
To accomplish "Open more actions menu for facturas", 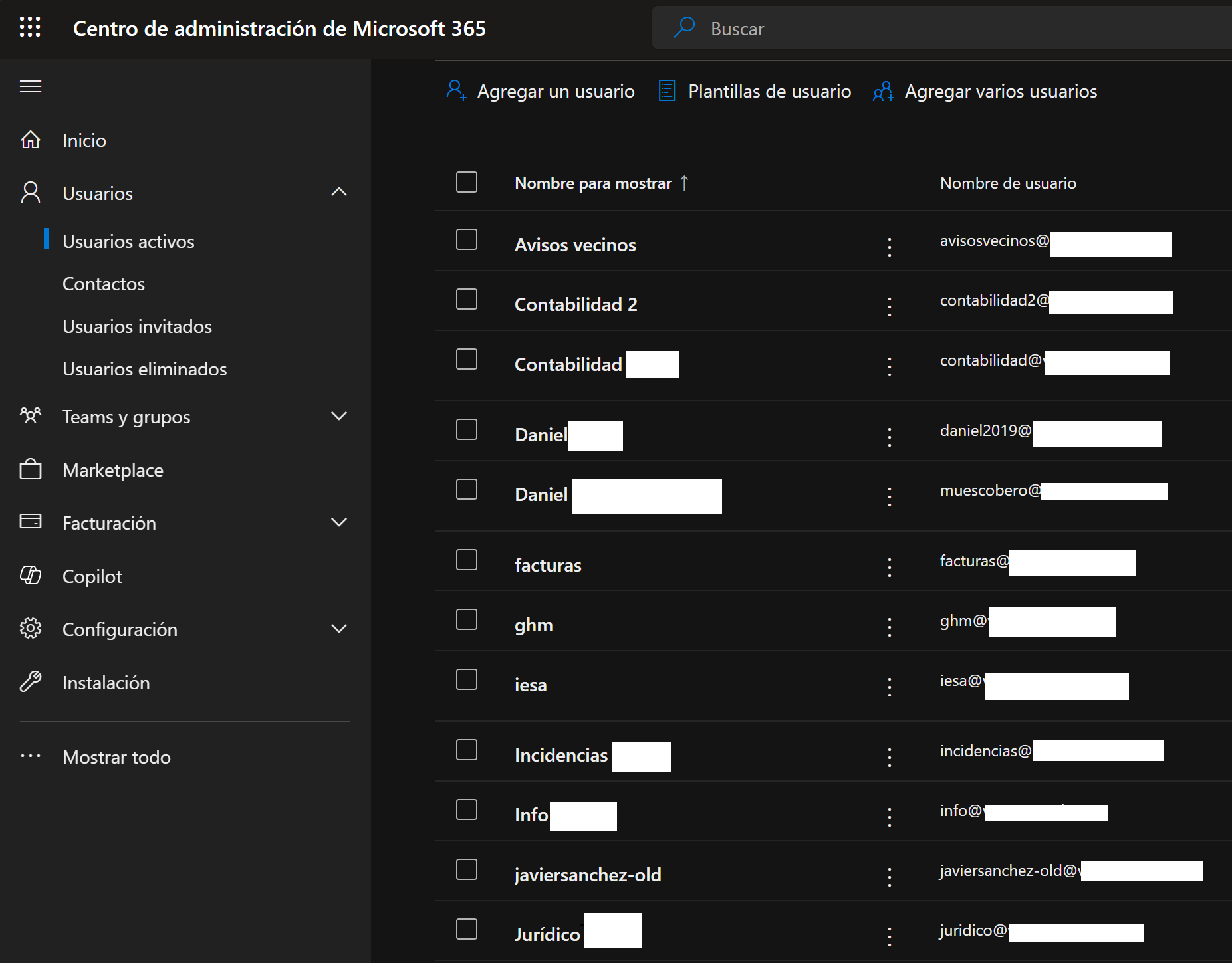I will click(889, 567).
